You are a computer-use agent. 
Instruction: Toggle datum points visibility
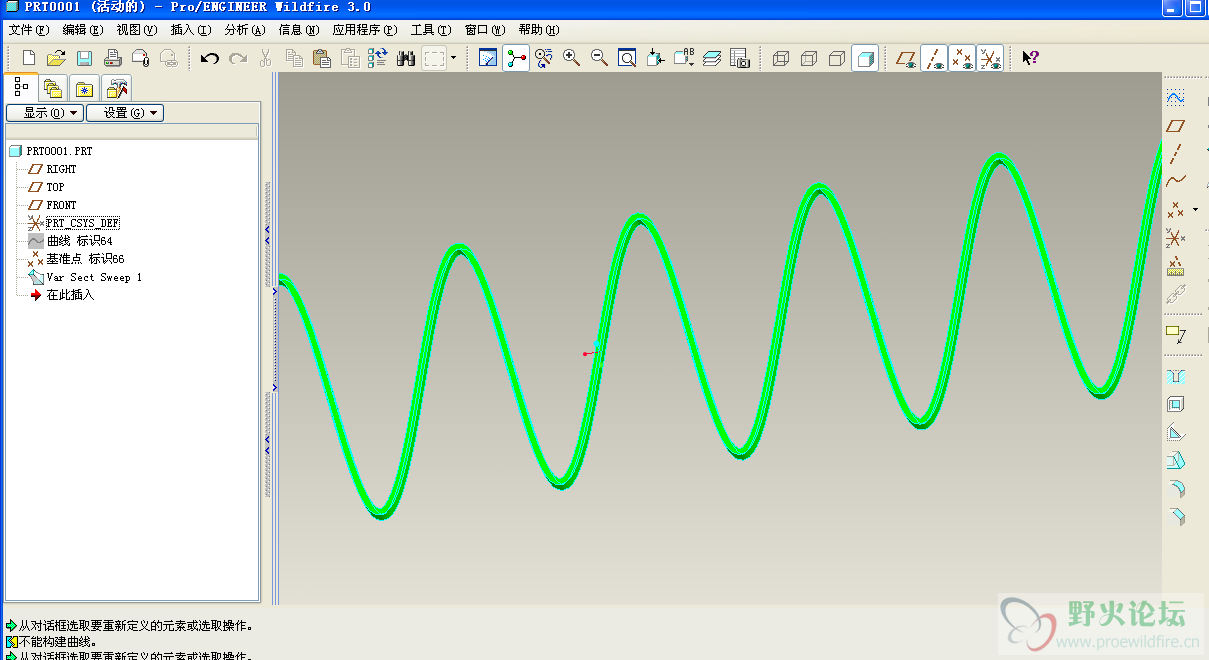[962, 58]
